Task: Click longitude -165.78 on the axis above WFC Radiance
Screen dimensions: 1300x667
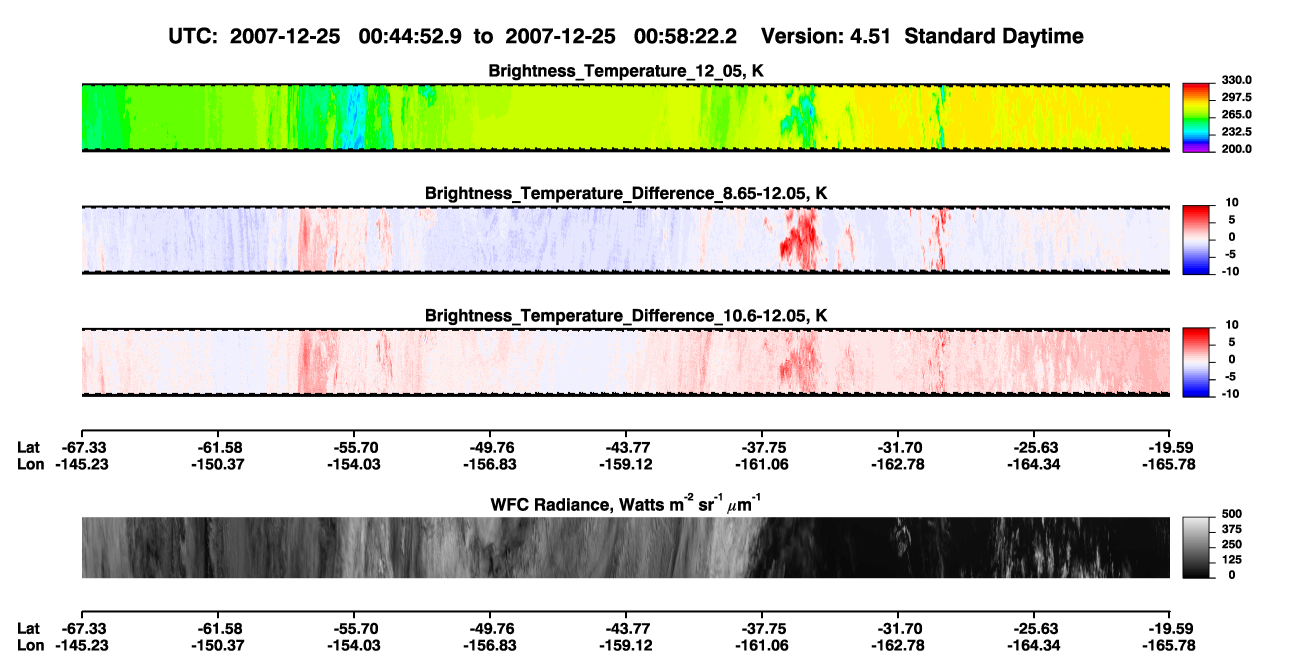Action: pos(1170,464)
